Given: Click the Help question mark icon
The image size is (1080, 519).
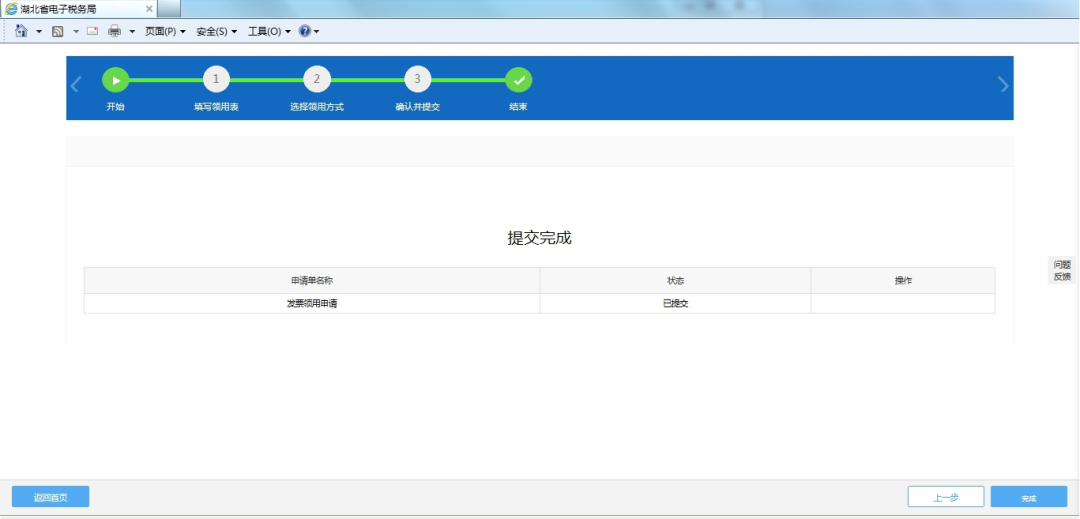Looking at the screenshot, I should 304,31.
